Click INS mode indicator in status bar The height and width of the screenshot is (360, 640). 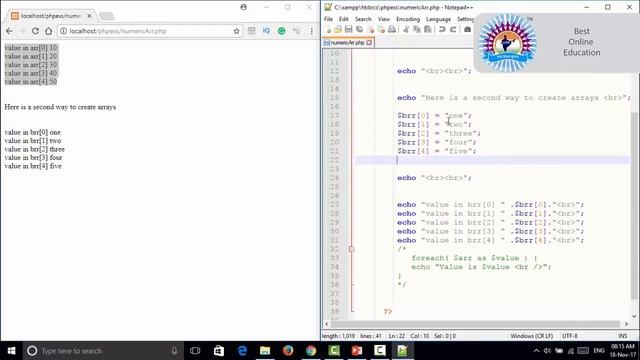coord(622,336)
